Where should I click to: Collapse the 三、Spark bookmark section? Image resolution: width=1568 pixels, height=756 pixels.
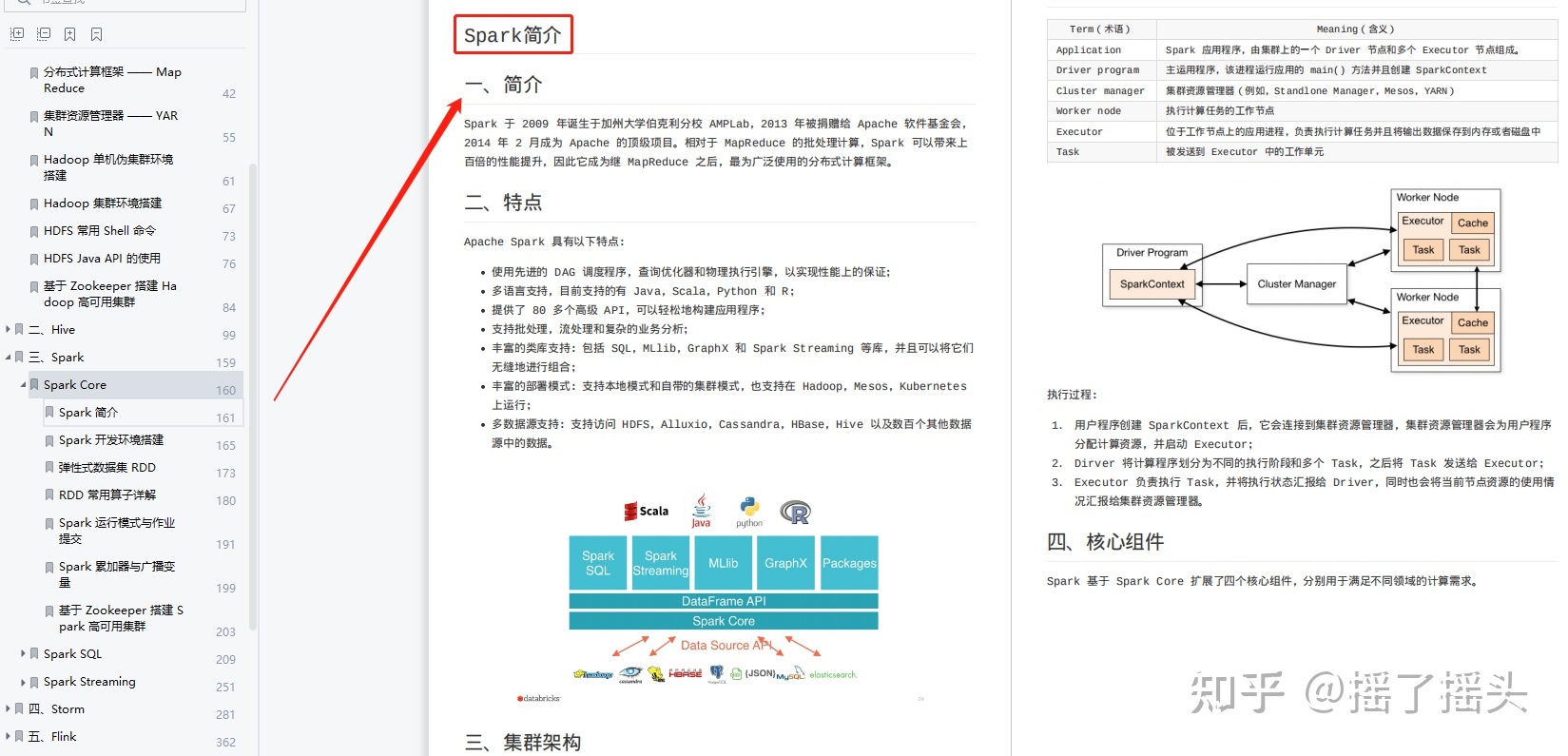click(x=8, y=357)
